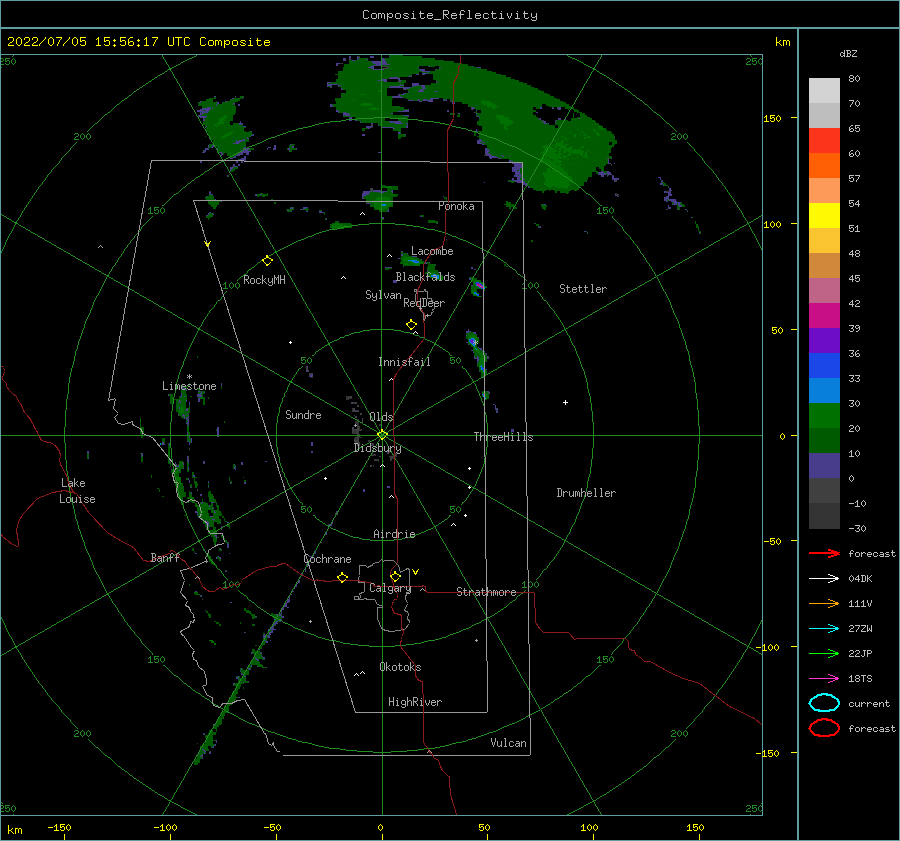Select the Lacombe city label
This screenshot has width=900, height=841.
432,251
